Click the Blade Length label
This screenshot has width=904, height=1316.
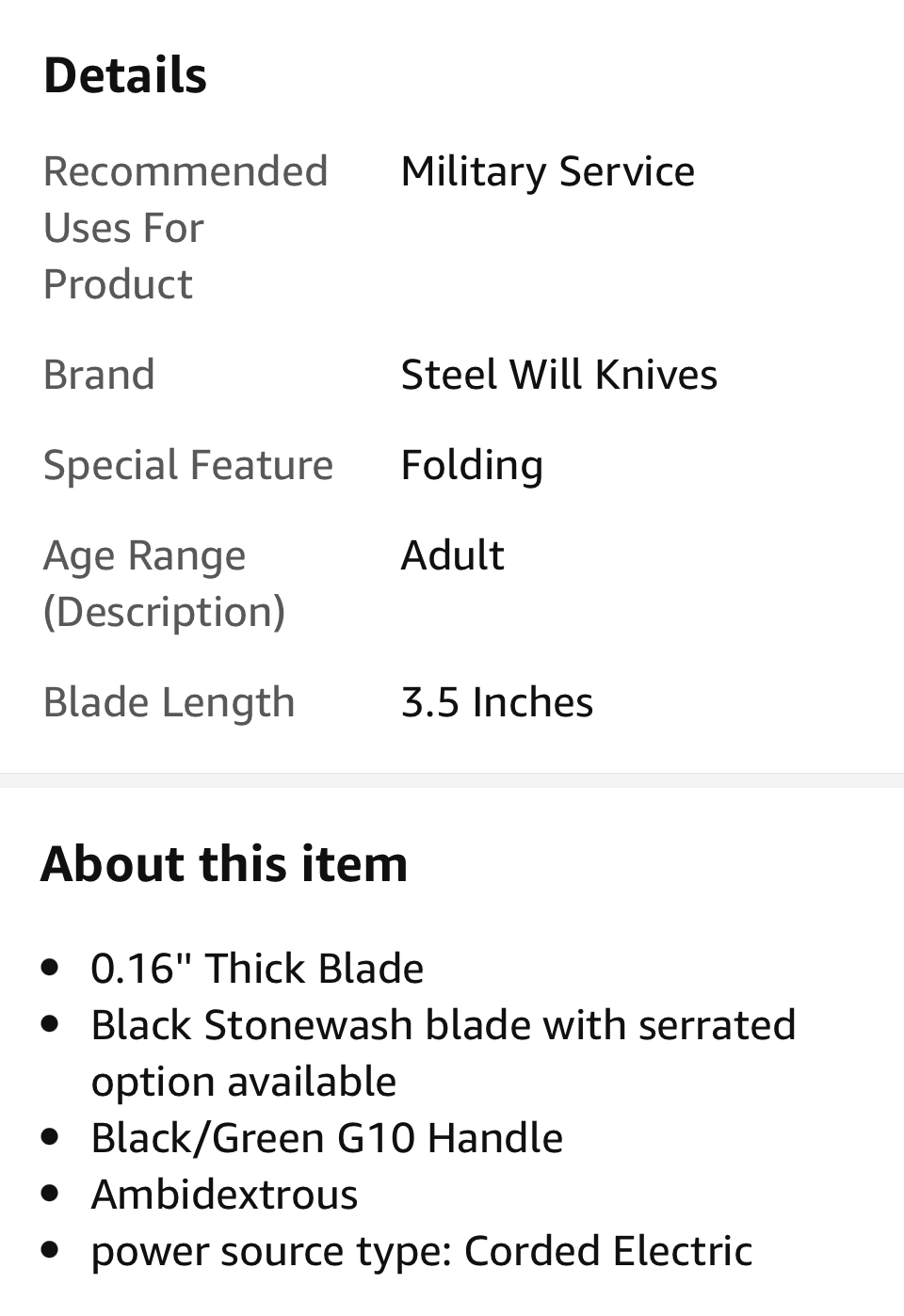click(169, 702)
